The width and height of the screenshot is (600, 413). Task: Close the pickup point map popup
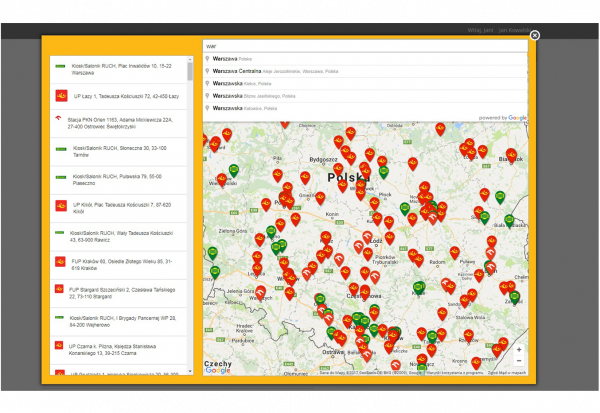click(534, 35)
